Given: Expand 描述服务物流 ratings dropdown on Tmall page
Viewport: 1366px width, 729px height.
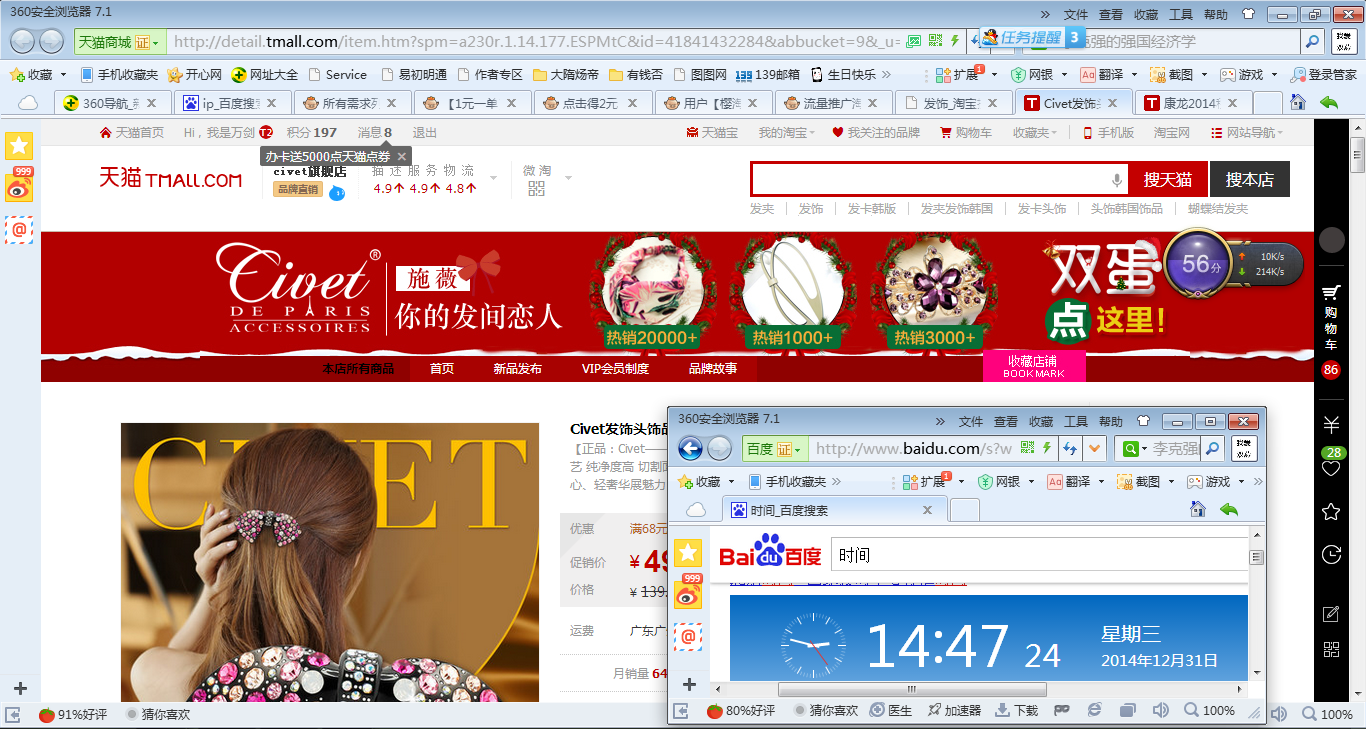Looking at the screenshot, I should click(493, 178).
